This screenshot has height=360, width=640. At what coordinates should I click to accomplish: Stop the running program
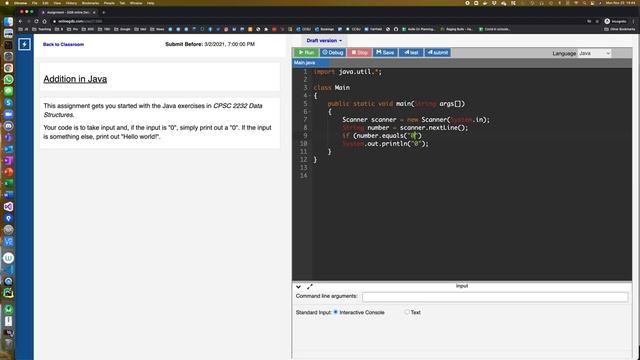[x=359, y=53]
